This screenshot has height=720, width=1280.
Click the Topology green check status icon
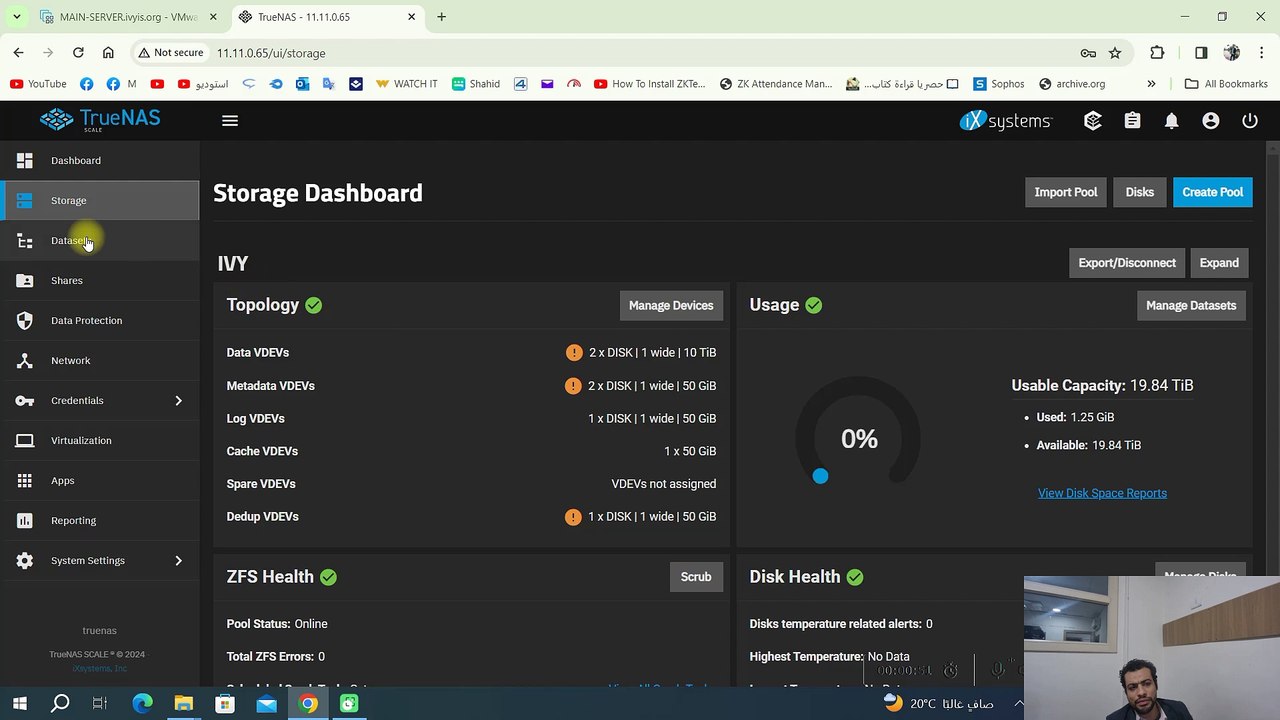click(x=314, y=305)
